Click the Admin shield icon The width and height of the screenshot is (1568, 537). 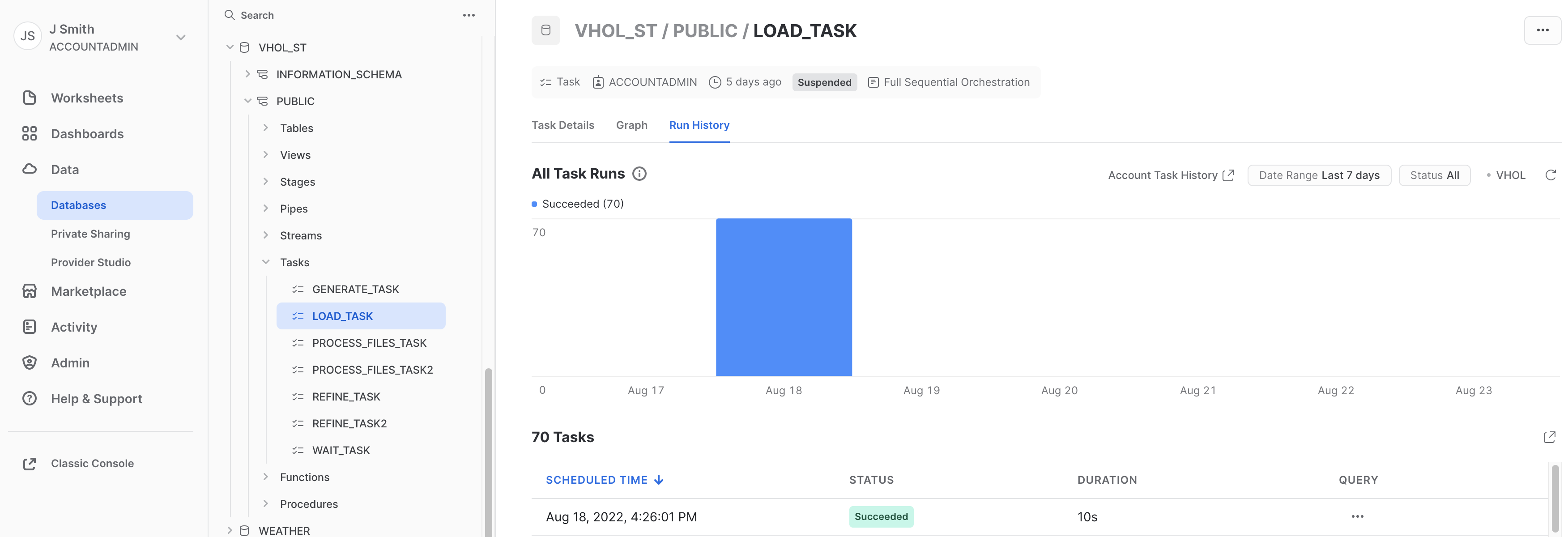point(29,363)
